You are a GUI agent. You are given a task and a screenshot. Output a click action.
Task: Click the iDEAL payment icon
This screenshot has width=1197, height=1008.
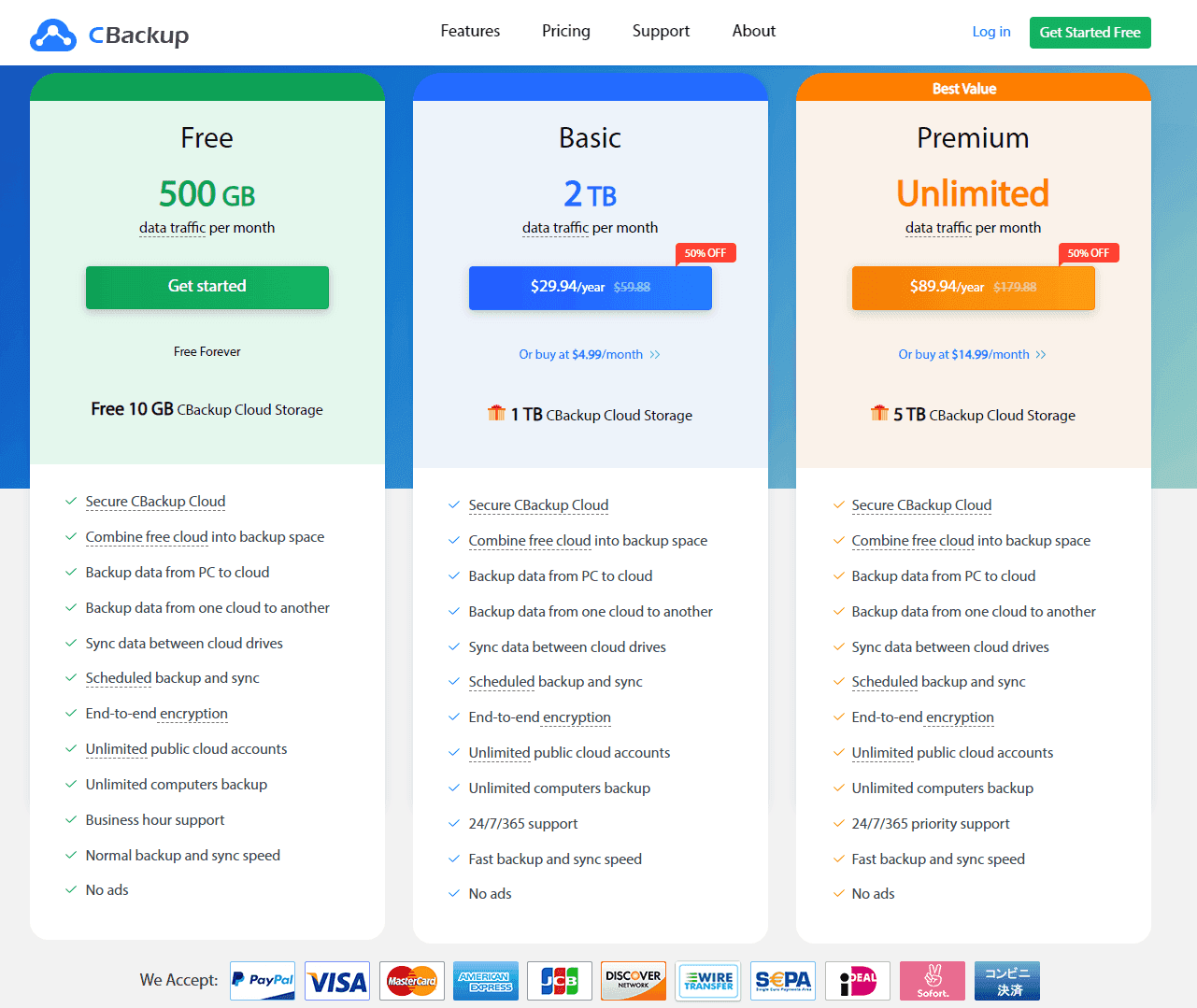pos(858,981)
